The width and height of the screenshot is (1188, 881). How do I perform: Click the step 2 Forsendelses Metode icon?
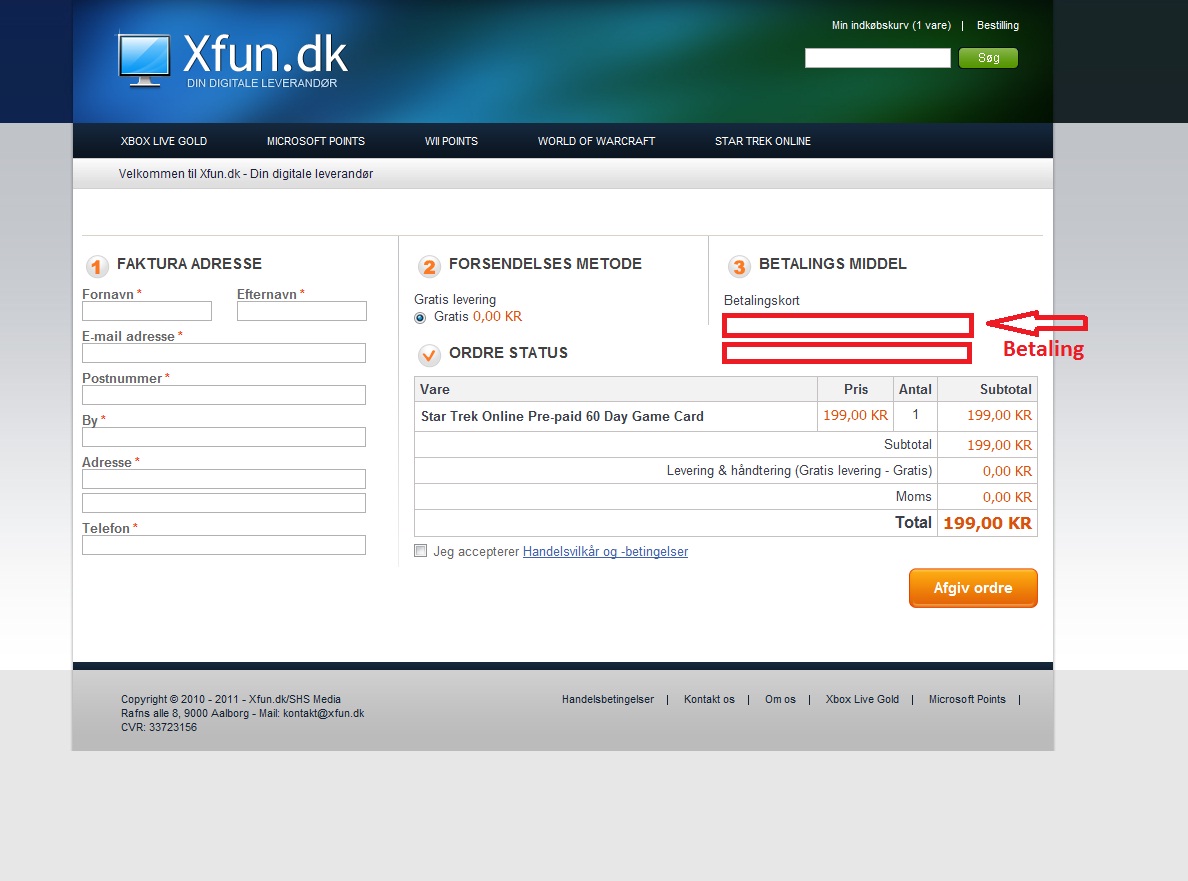429,266
